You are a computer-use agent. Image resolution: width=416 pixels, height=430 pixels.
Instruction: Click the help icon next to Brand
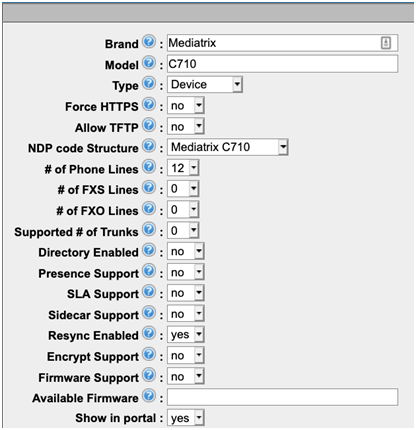coord(149,42)
